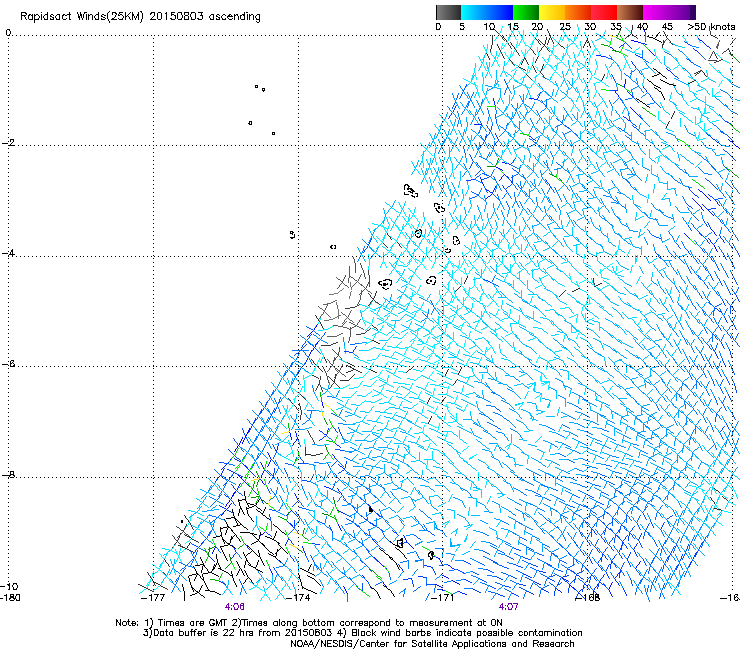Click the latitude label '-6'
The image size is (740, 650).
pyautogui.click(x=8, y=364)
